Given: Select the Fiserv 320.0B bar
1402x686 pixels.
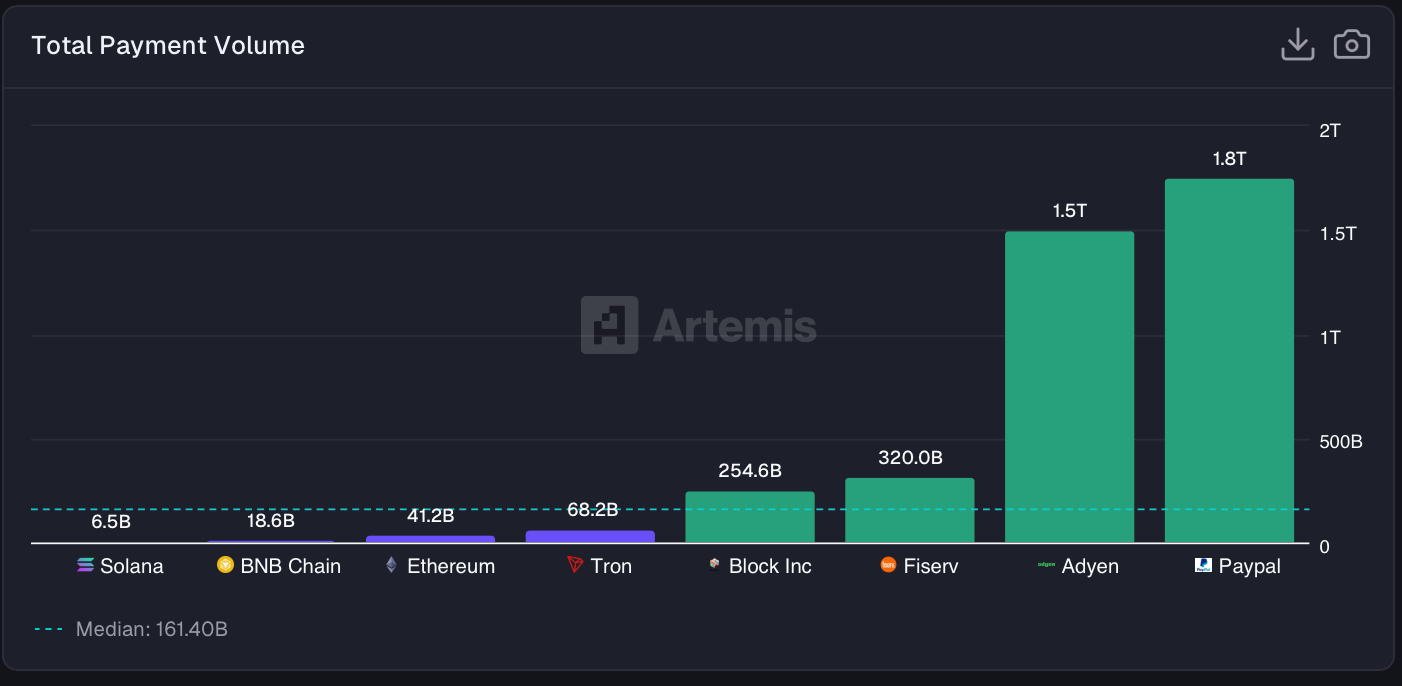Looking at the screenshot, I should click(x=910, y=511).
